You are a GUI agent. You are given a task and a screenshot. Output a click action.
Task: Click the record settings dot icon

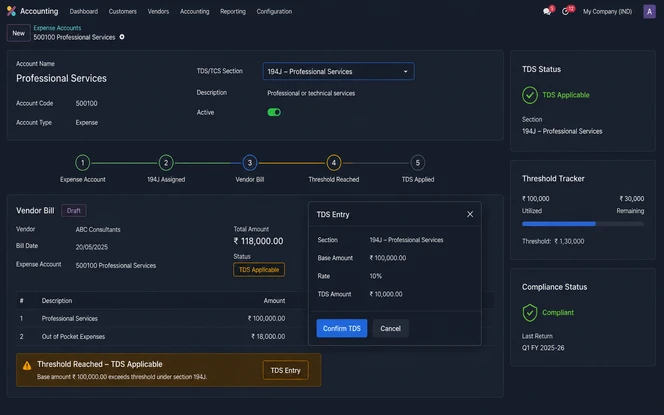click(x=122, y=37)
